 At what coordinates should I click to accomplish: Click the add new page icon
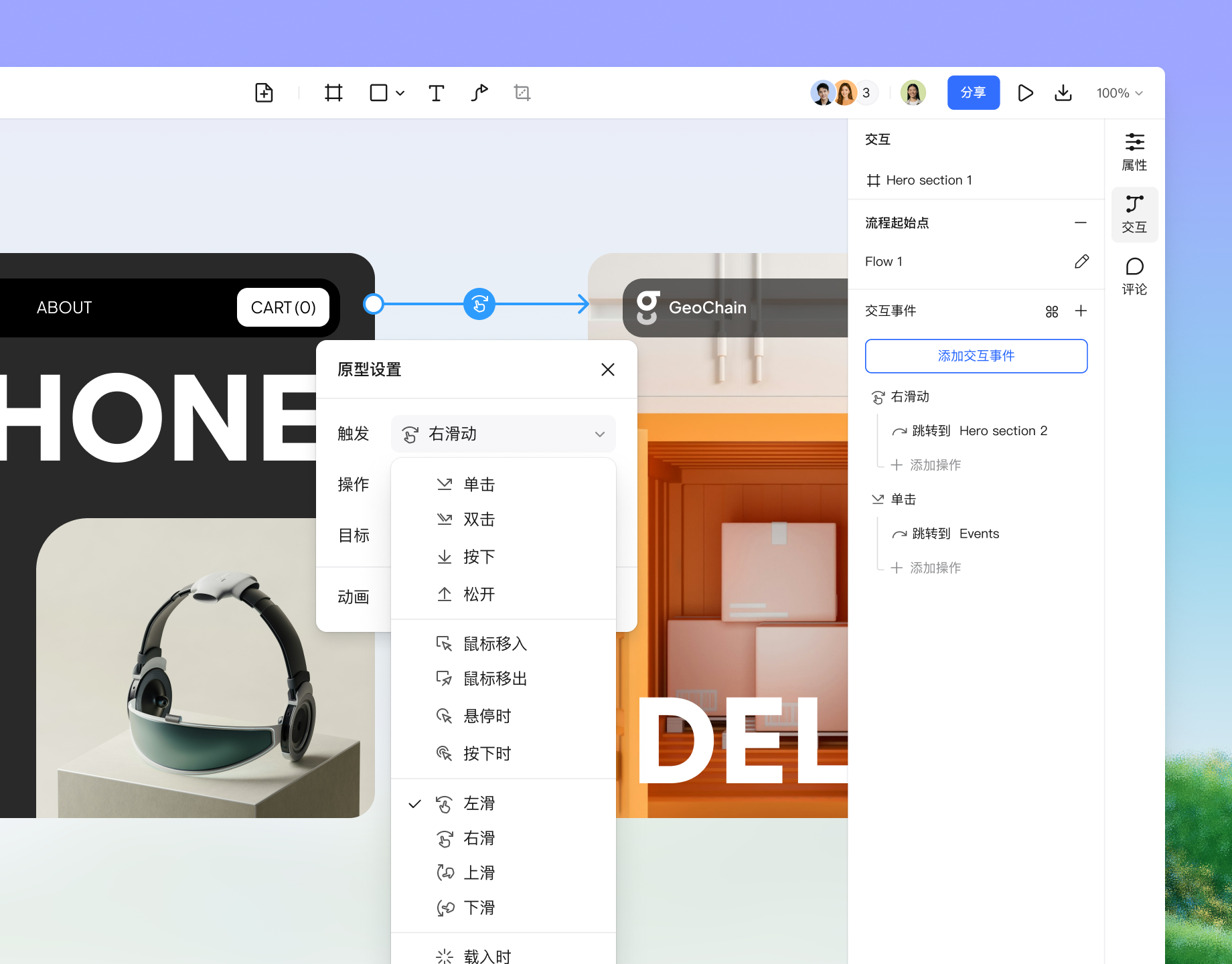click(264, 92)
